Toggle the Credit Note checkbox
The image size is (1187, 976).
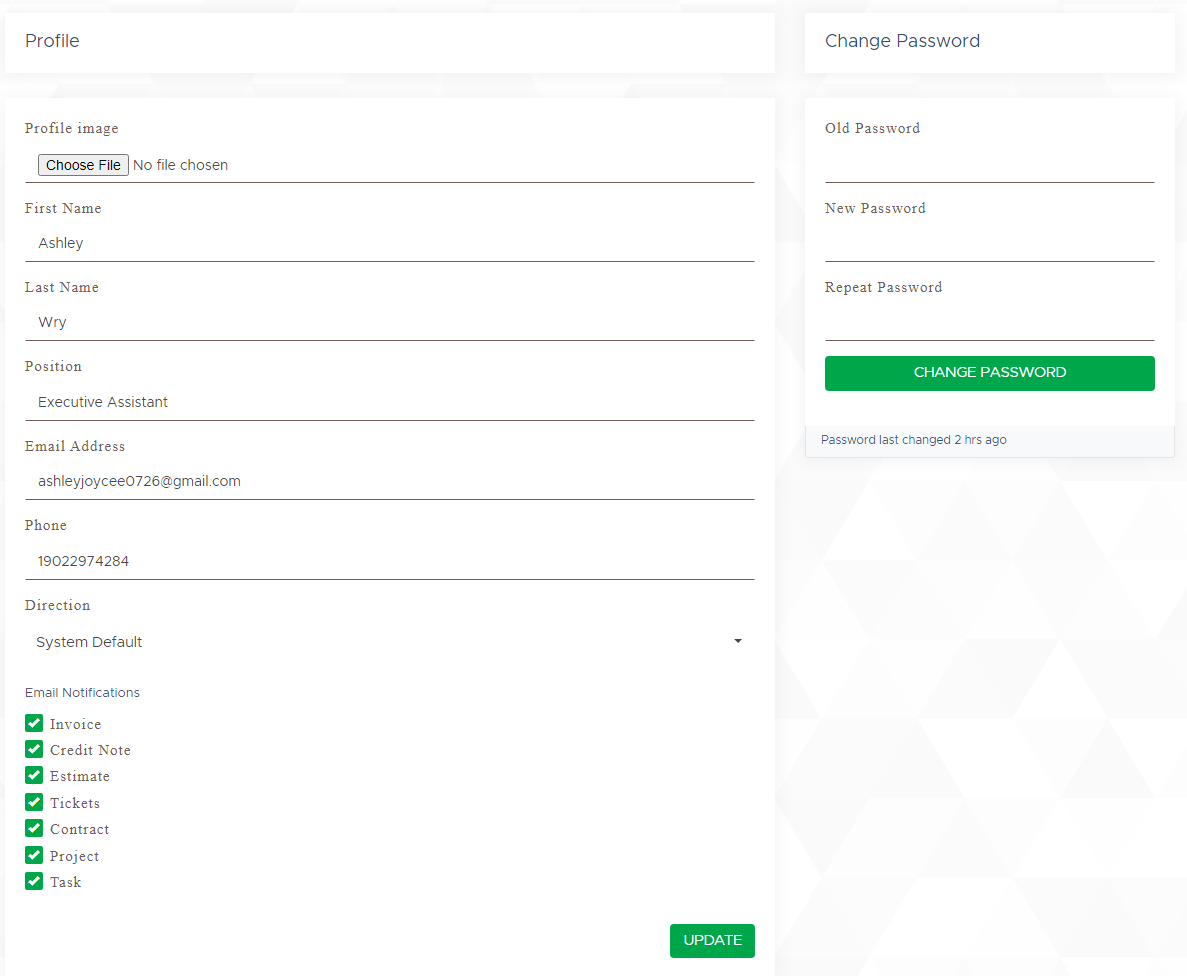pos(34,749)
